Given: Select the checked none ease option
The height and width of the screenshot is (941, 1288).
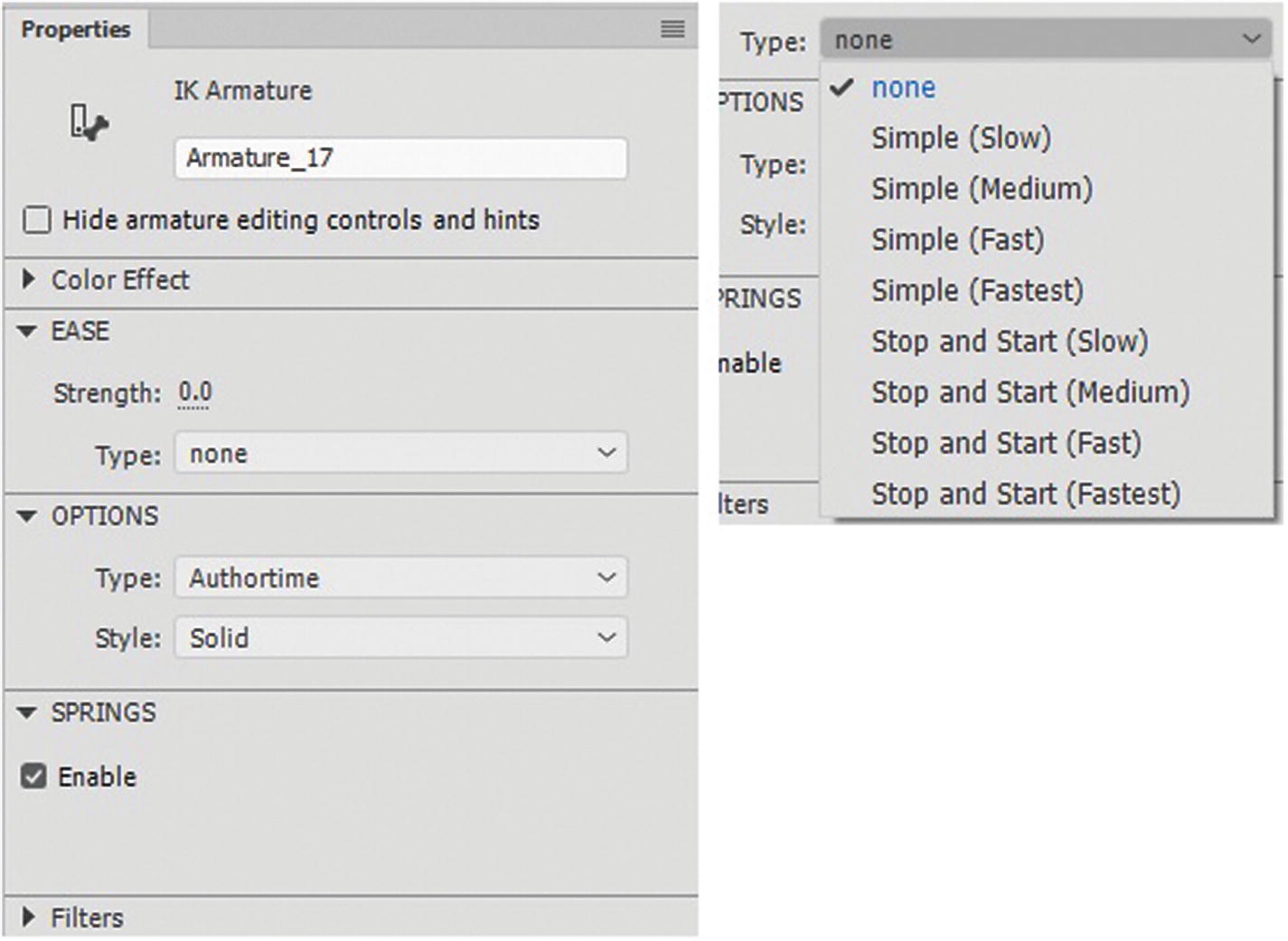Looking at the screenshot, I should pyautogui.click(x=903, y=88).
